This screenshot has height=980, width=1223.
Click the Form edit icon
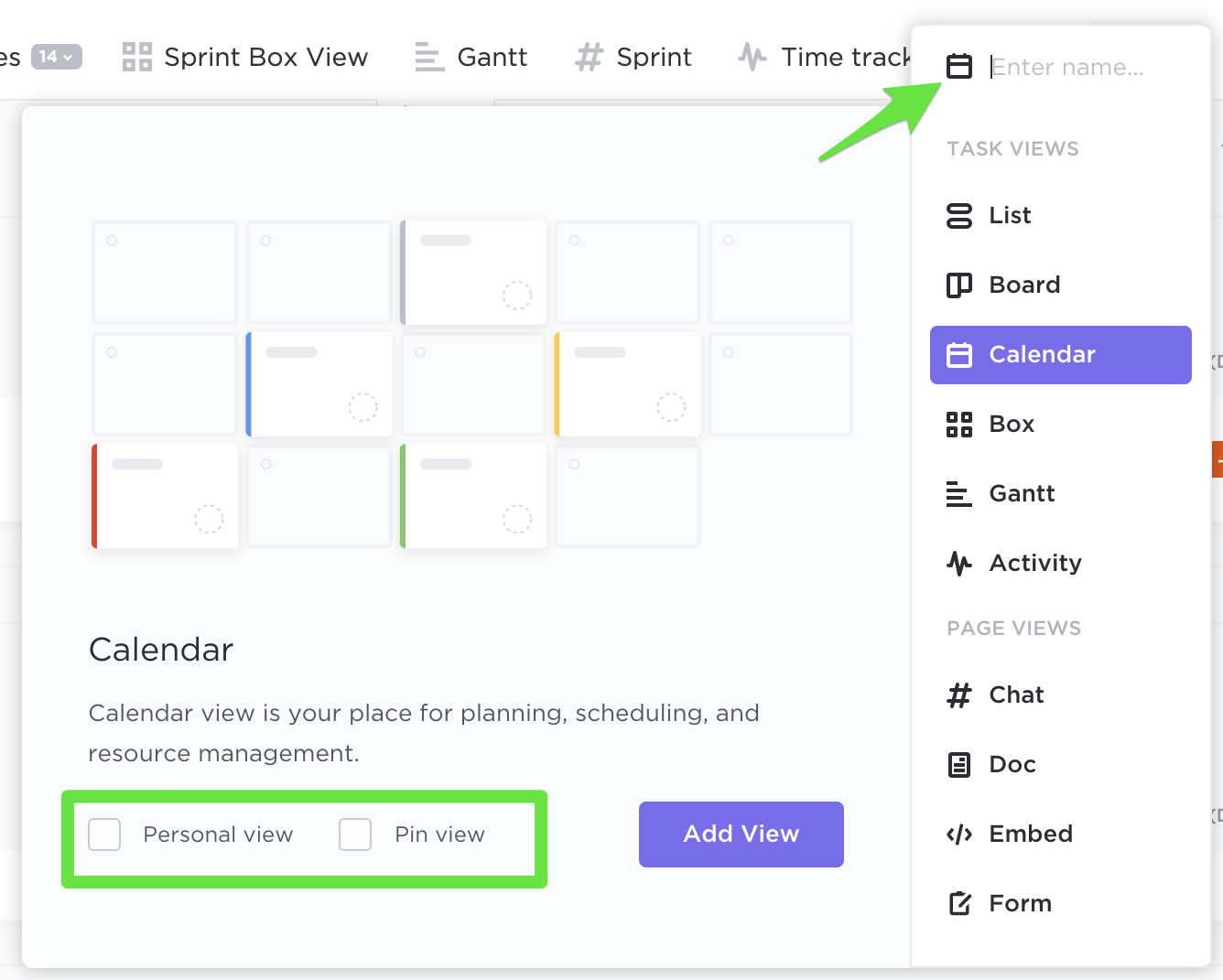click(x=958, y=904)
